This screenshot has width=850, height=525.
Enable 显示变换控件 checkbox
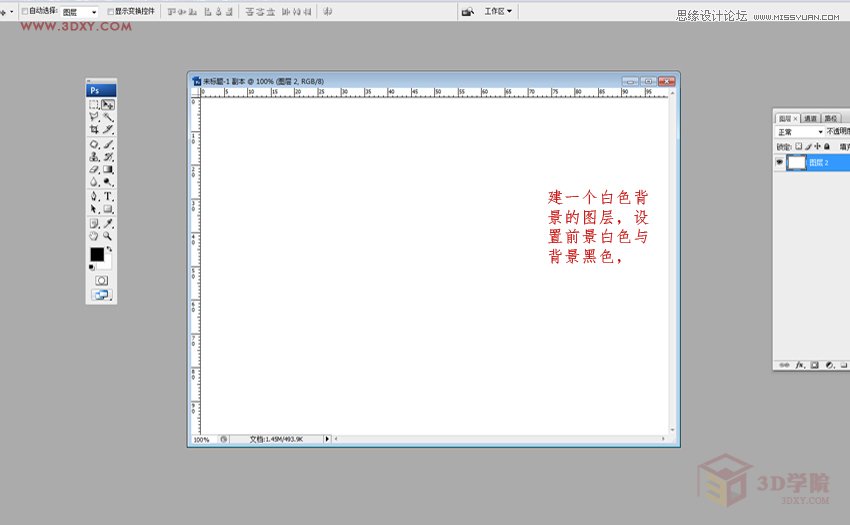[111, 11]
